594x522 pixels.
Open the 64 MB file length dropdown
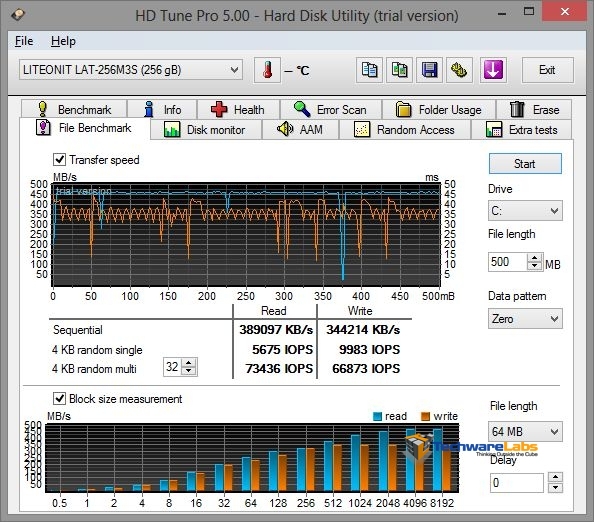(525, 431)
